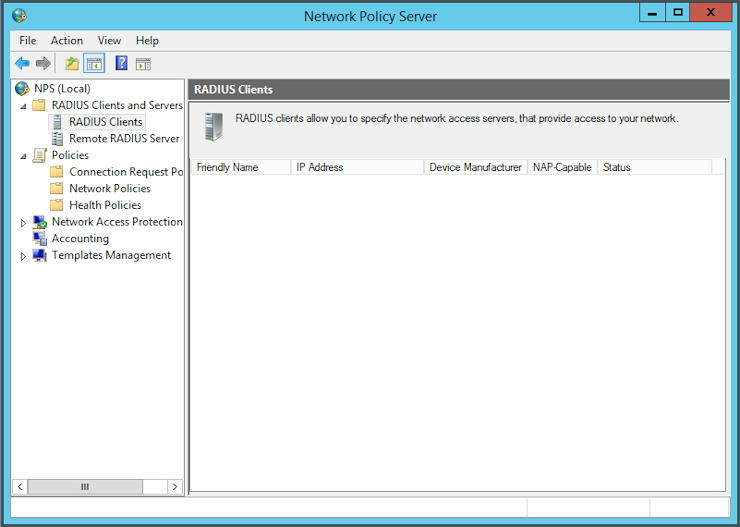Click the tree pane scrollbar right arrow

coord(175,486)
